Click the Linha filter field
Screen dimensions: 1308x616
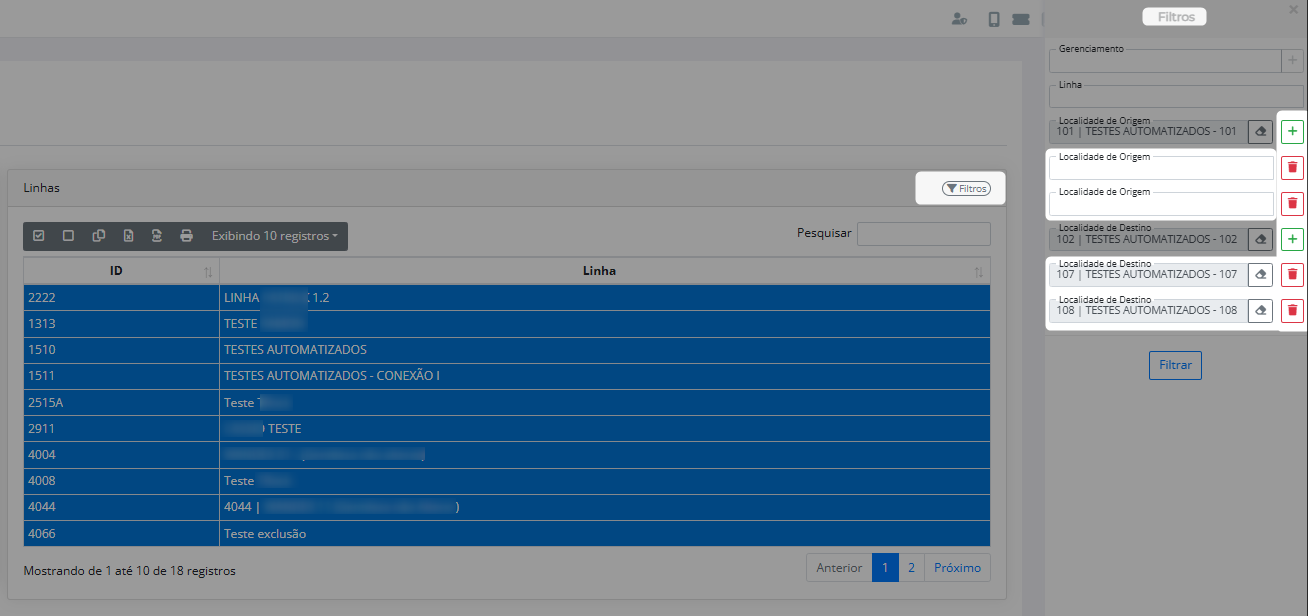point(1176,96)
